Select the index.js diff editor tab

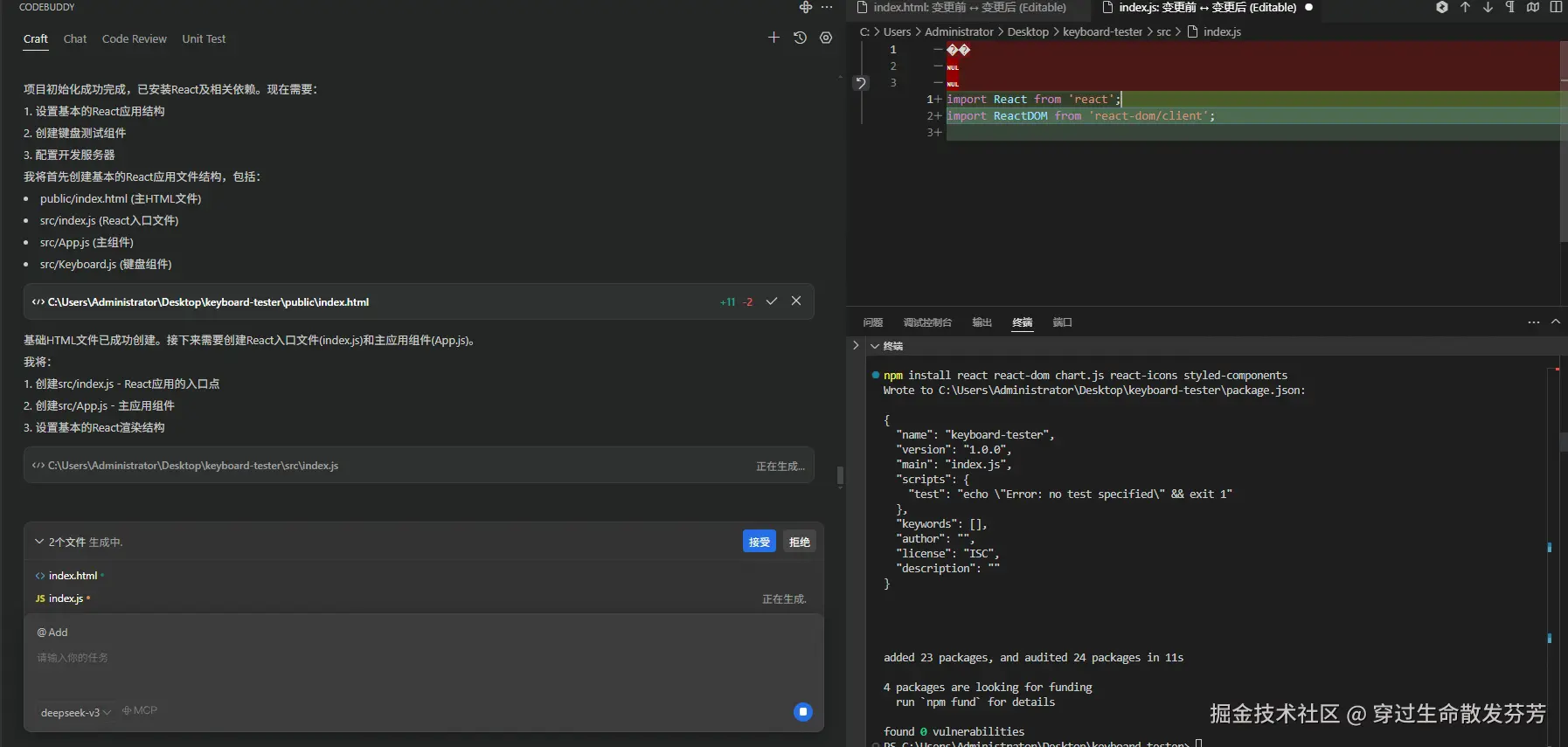[1207, 8]
